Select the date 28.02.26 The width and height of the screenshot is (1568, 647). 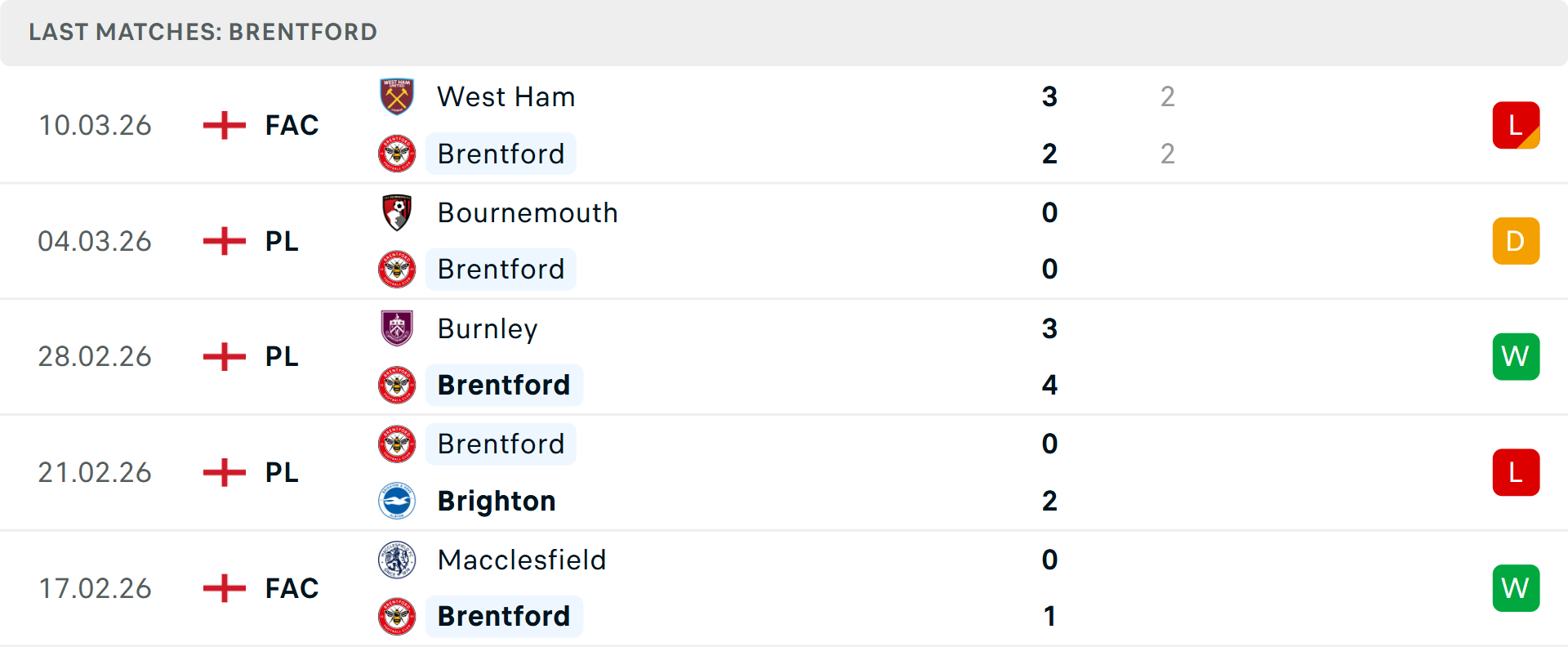pyautogui.click(x=95, y=356)
